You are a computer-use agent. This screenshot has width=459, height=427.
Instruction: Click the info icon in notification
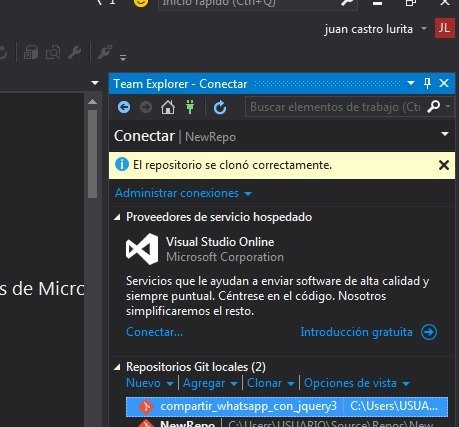coord(122,164)
